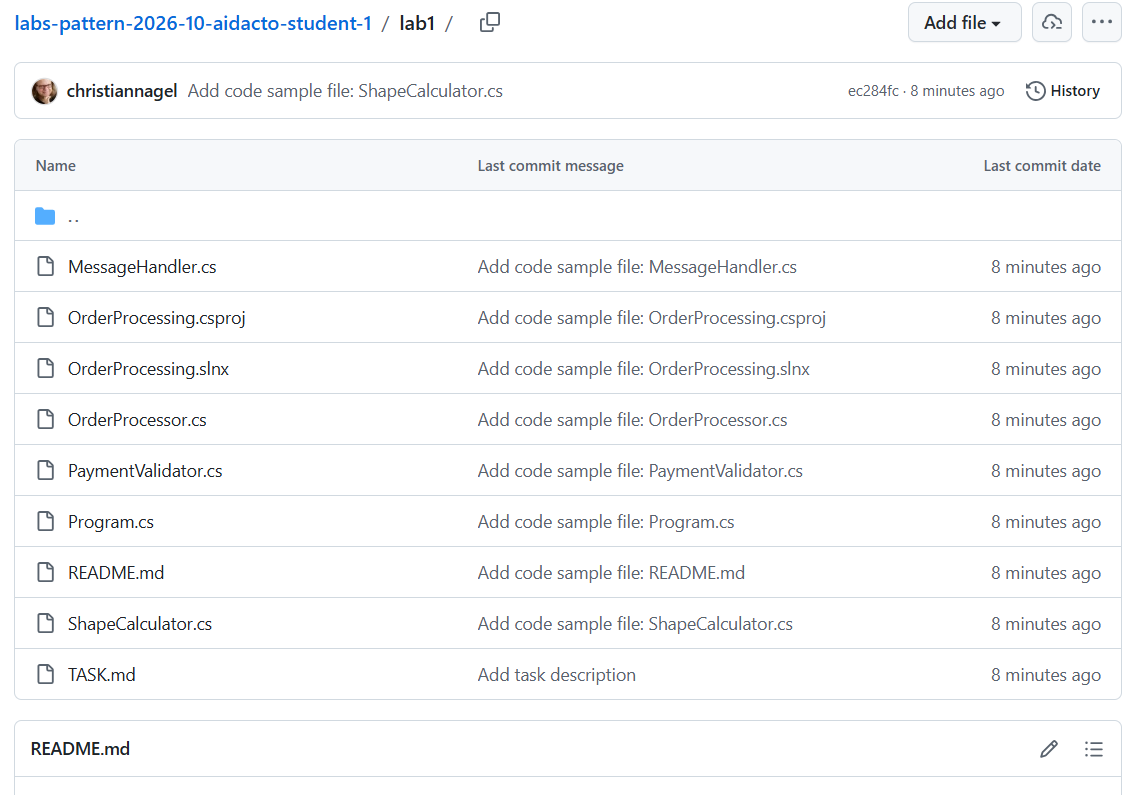The height and width of the screenshot is (795, 1127).
Task: Open ShapeCalculator.cs file
Action: click(x=140, y=624)
